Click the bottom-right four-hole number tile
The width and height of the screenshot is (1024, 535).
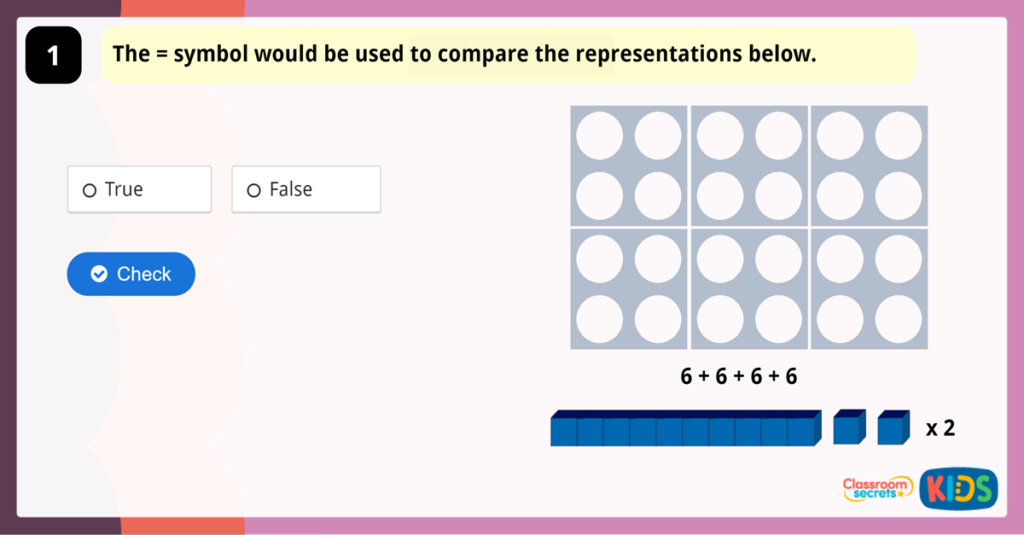click(869, 289)
